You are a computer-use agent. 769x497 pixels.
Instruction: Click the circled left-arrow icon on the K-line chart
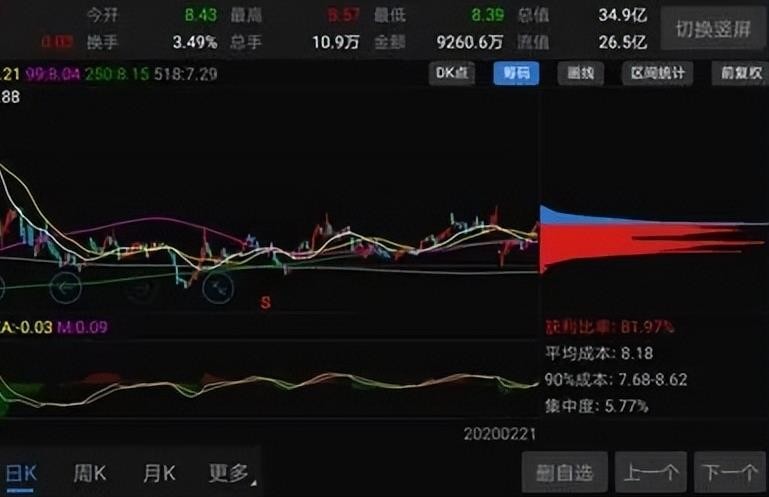pos(66,288)
